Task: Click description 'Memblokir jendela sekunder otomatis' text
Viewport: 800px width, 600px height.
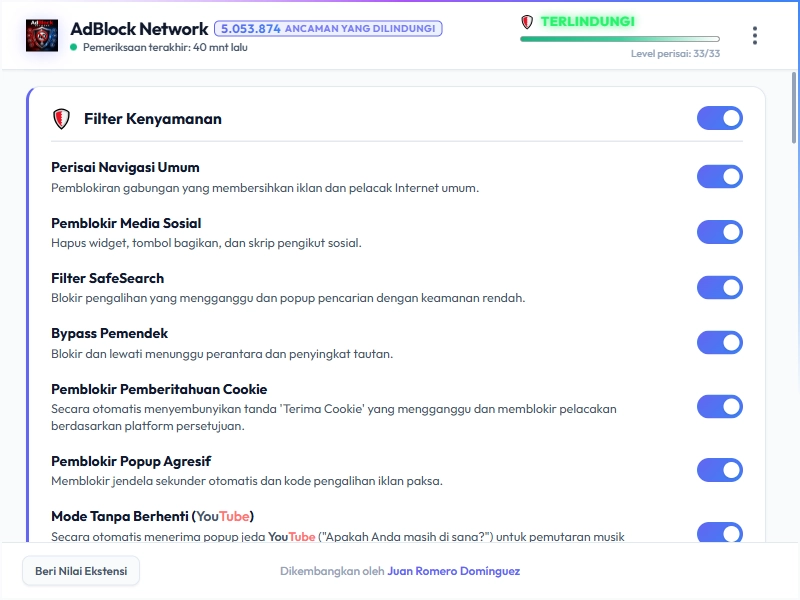Action: pyautogui.click(x=247, y=481)
